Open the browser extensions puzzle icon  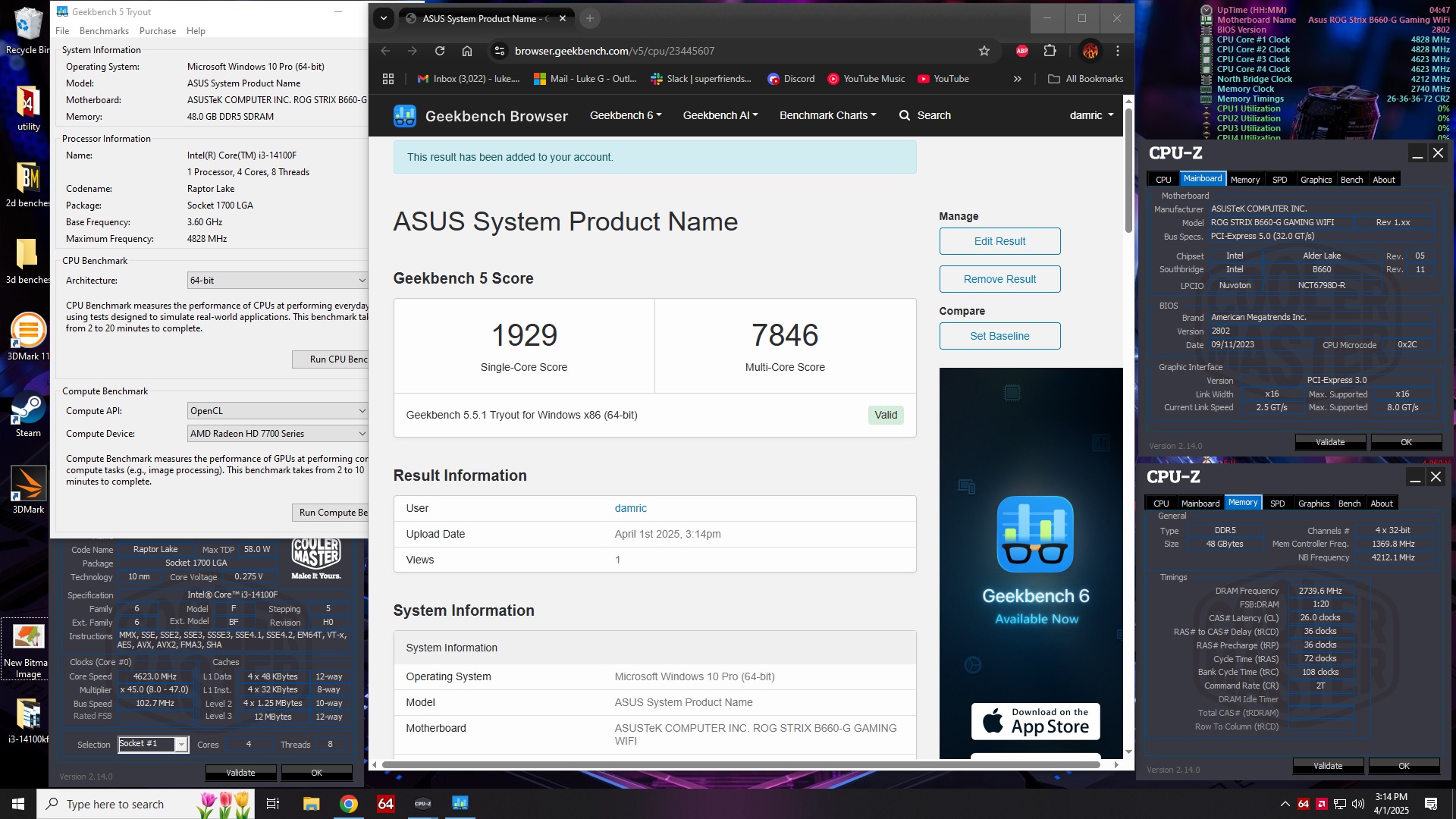click(1050, 51)
